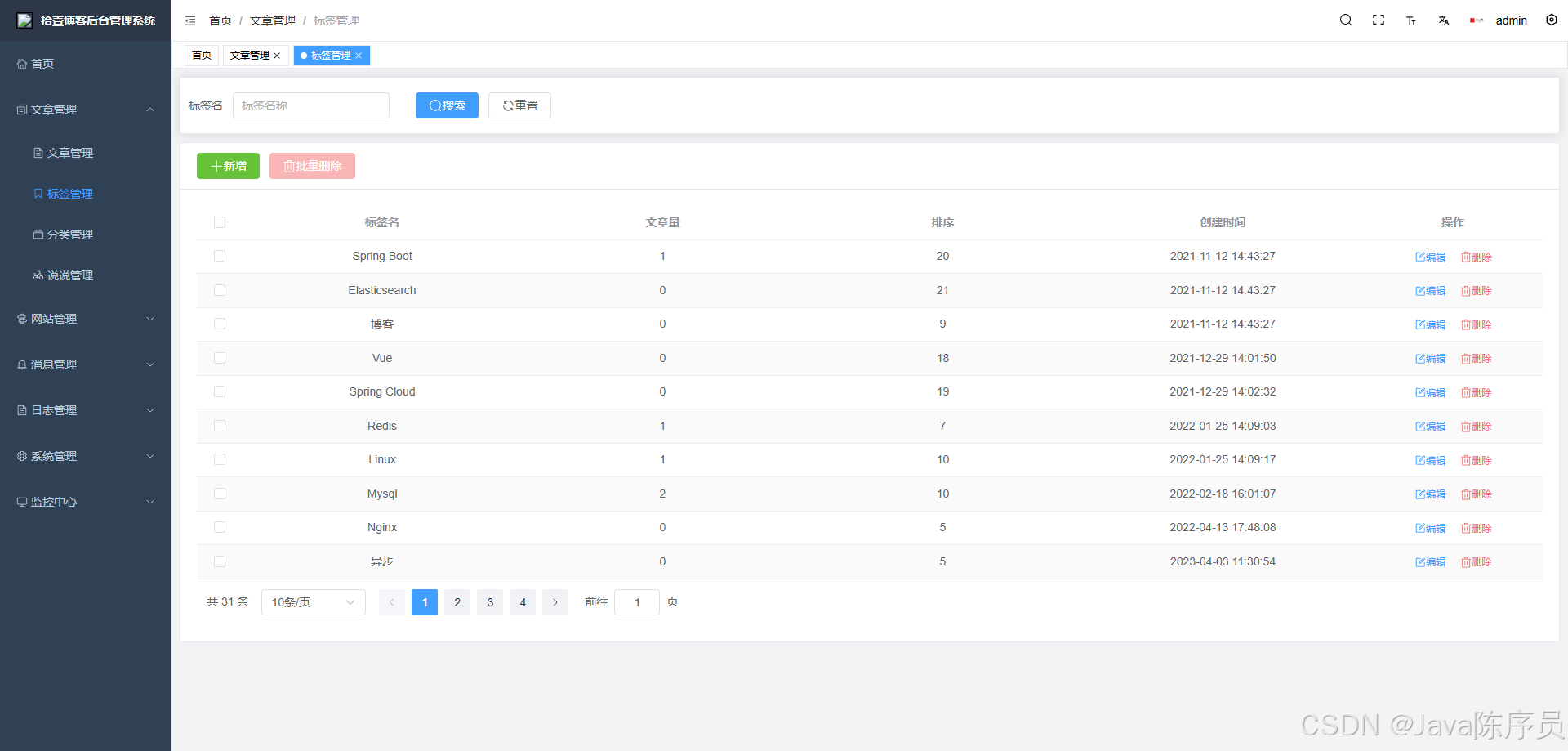Check the 博客 row checkbox

(220, 324)
